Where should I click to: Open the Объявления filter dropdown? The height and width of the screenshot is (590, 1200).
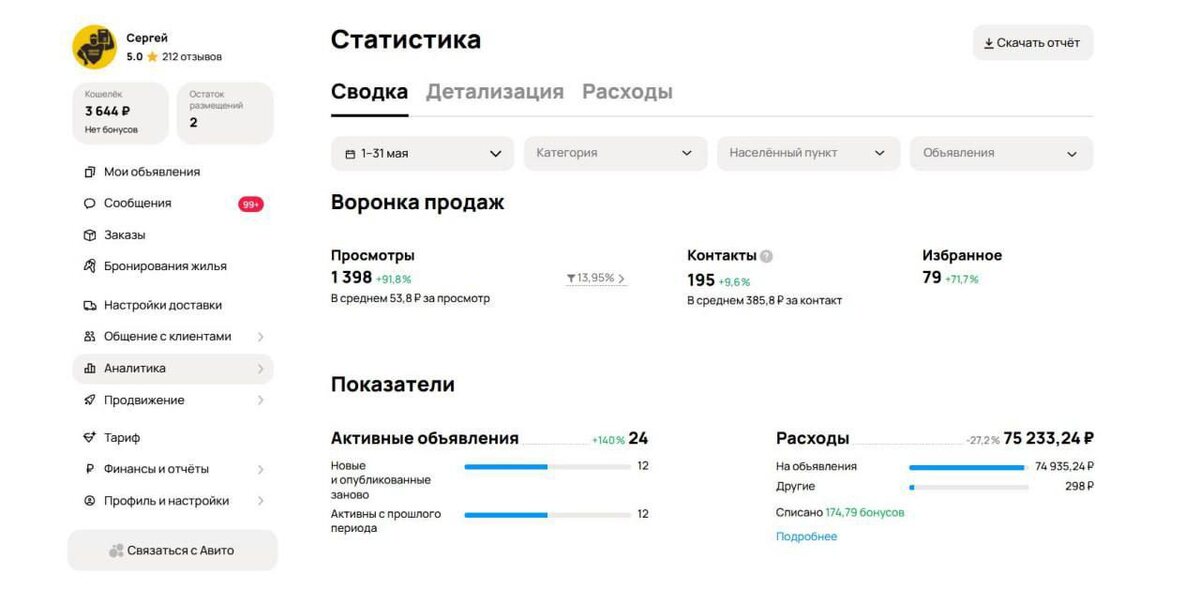click(1001, 153)
